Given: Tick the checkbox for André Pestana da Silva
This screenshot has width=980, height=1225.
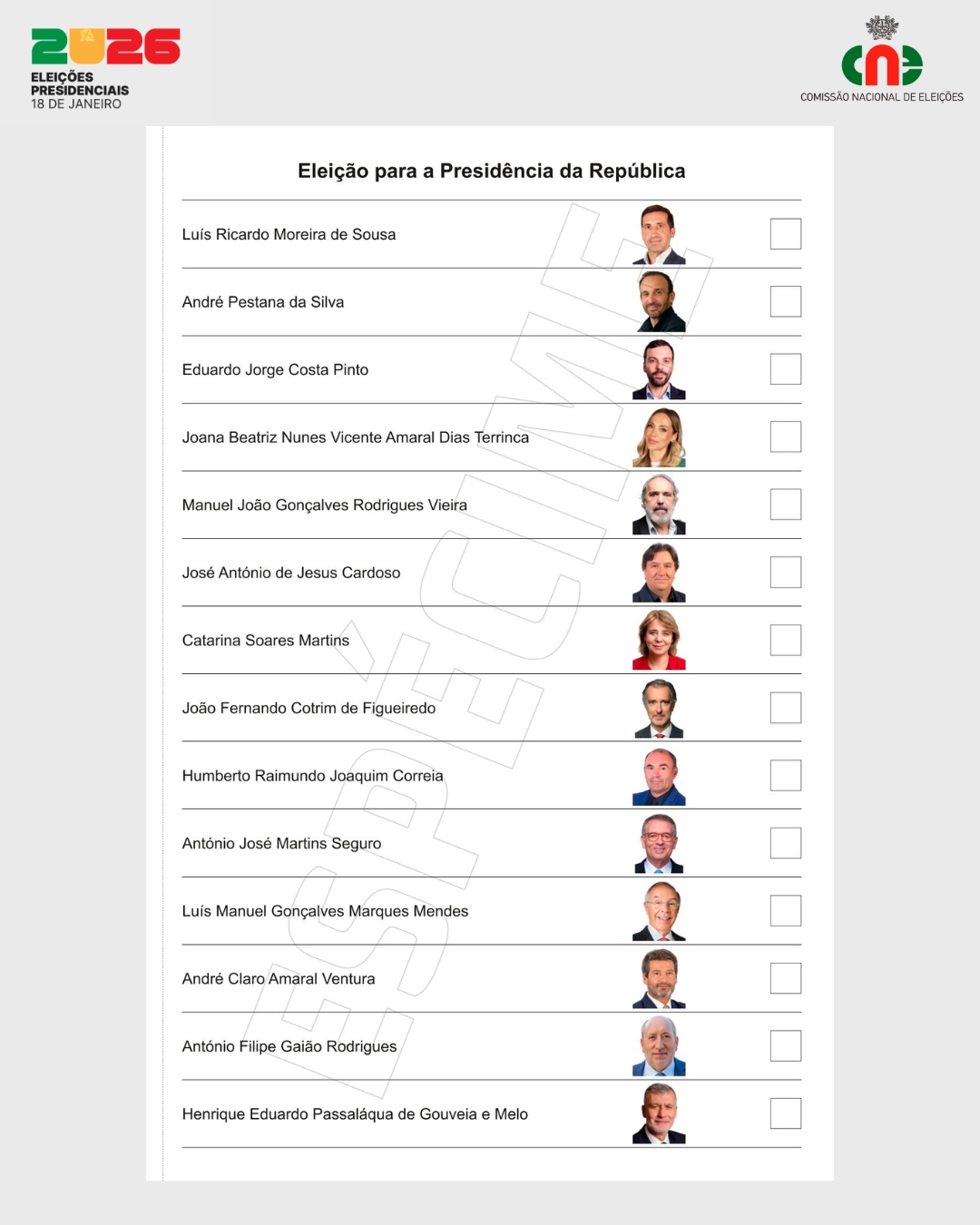Looking at the screenshot, I should [785, 301].
